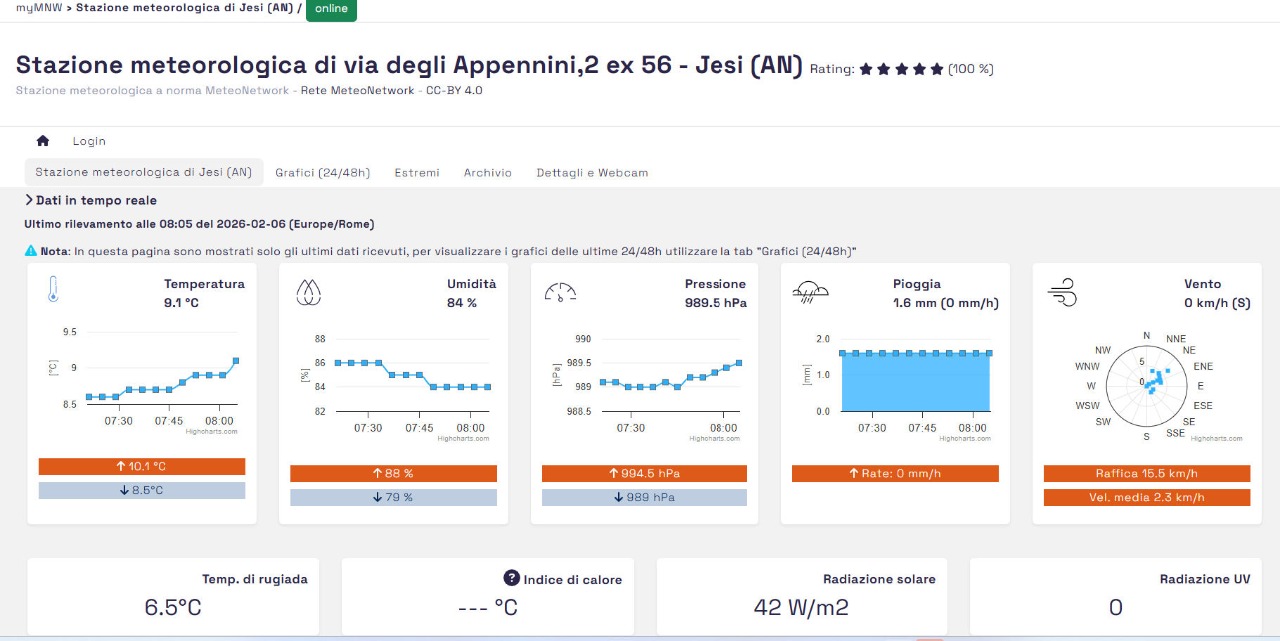The image size is (1280, 641).
Task: Open the Archivio tab
Action: pos(487,173)
